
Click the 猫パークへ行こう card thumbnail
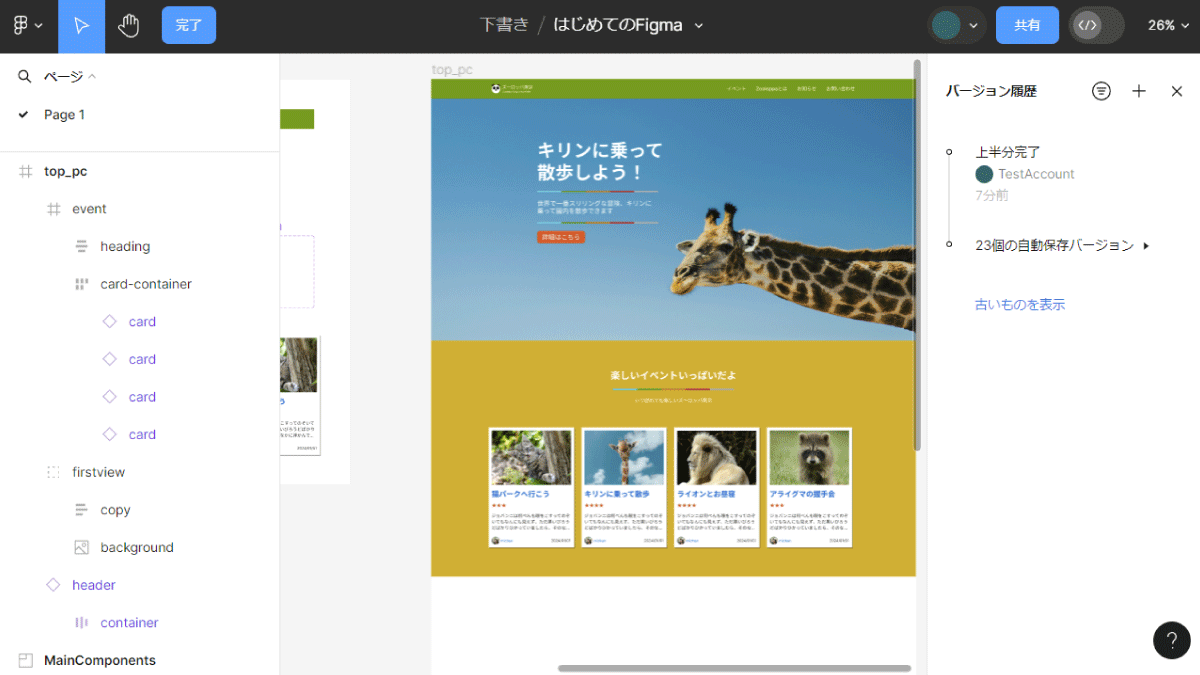[531, 458]
